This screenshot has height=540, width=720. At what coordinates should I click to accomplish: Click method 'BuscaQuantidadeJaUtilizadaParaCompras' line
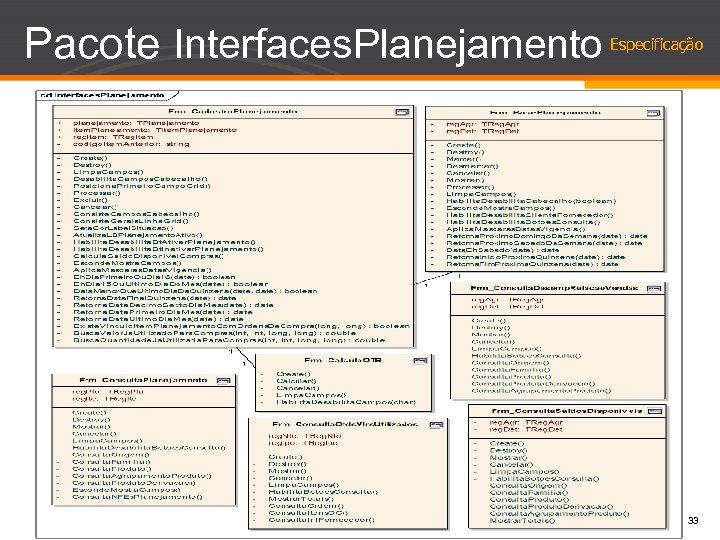(229, 340)
